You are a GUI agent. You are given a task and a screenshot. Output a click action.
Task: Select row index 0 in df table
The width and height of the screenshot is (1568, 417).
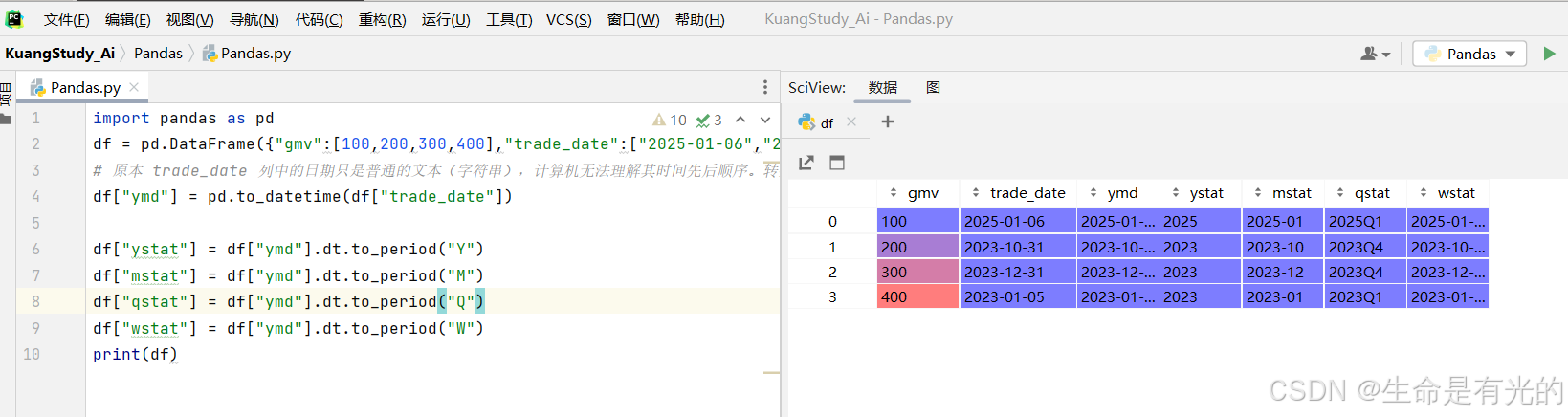click(x=832, y=221)
